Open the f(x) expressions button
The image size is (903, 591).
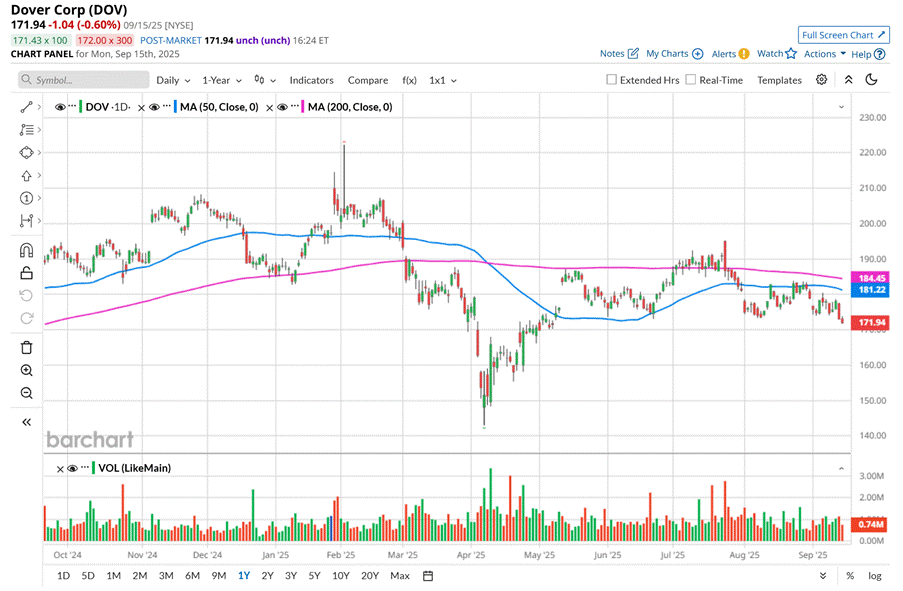coord(409,80)
